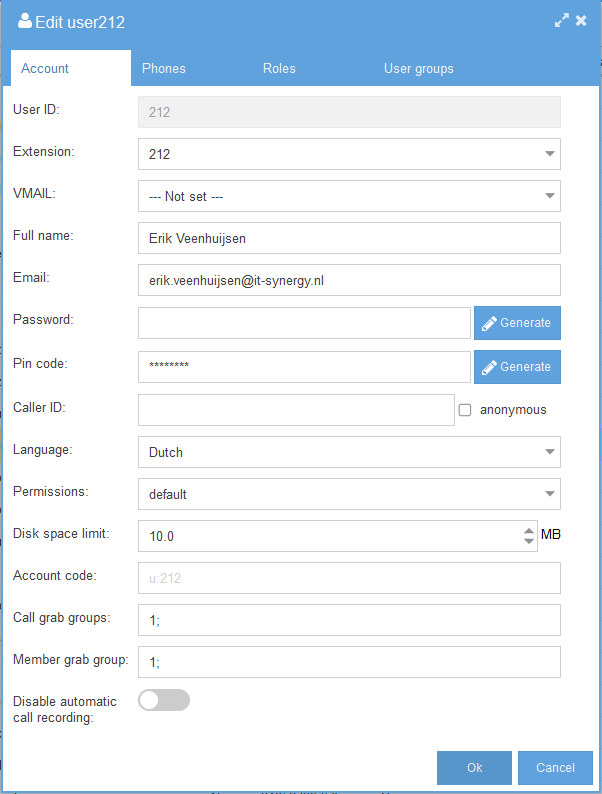The image size is (602, 794).
Task: Check the anonymous caller ID checkbox
Action: [x=465, y=410]
